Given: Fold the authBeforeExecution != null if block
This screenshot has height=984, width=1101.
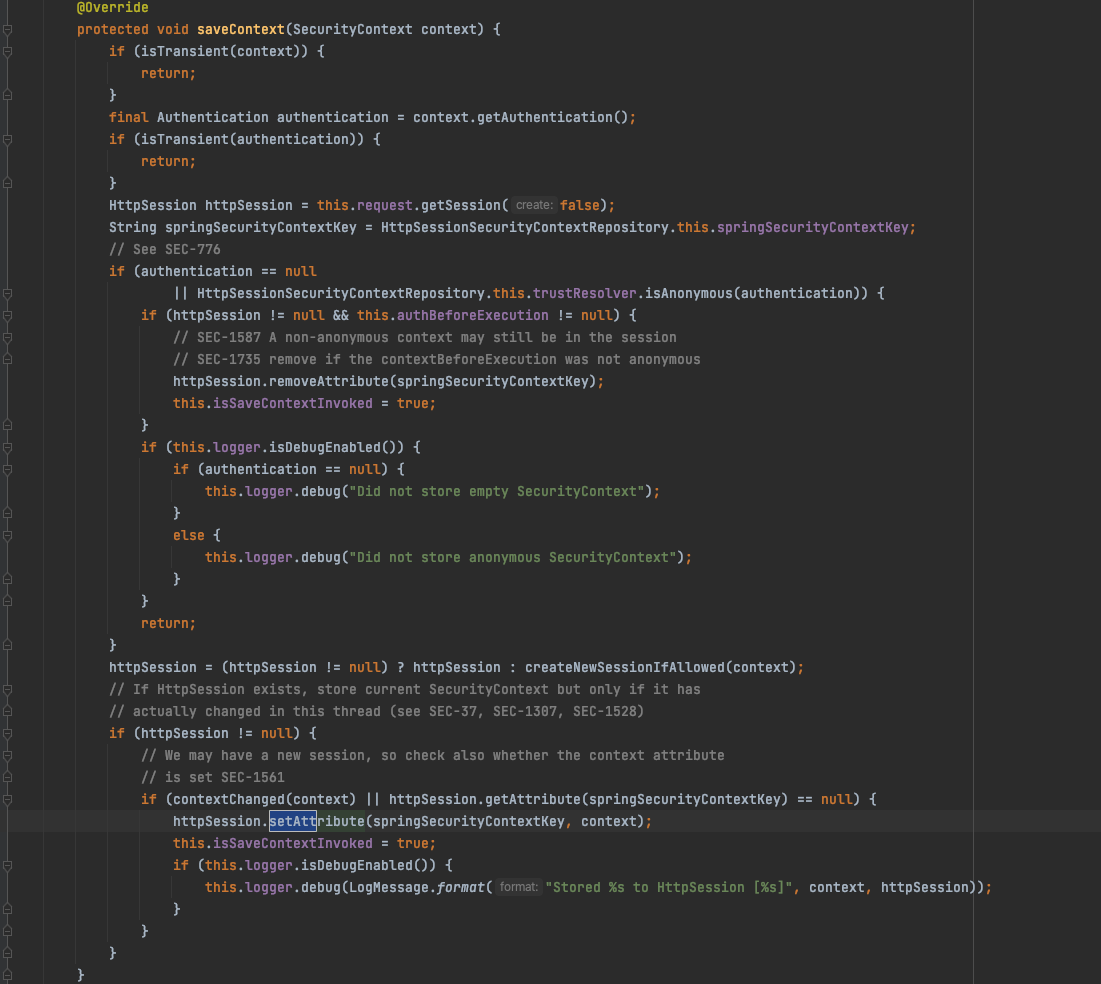Looking at the screenshot, I should click(x=7, y=315).
